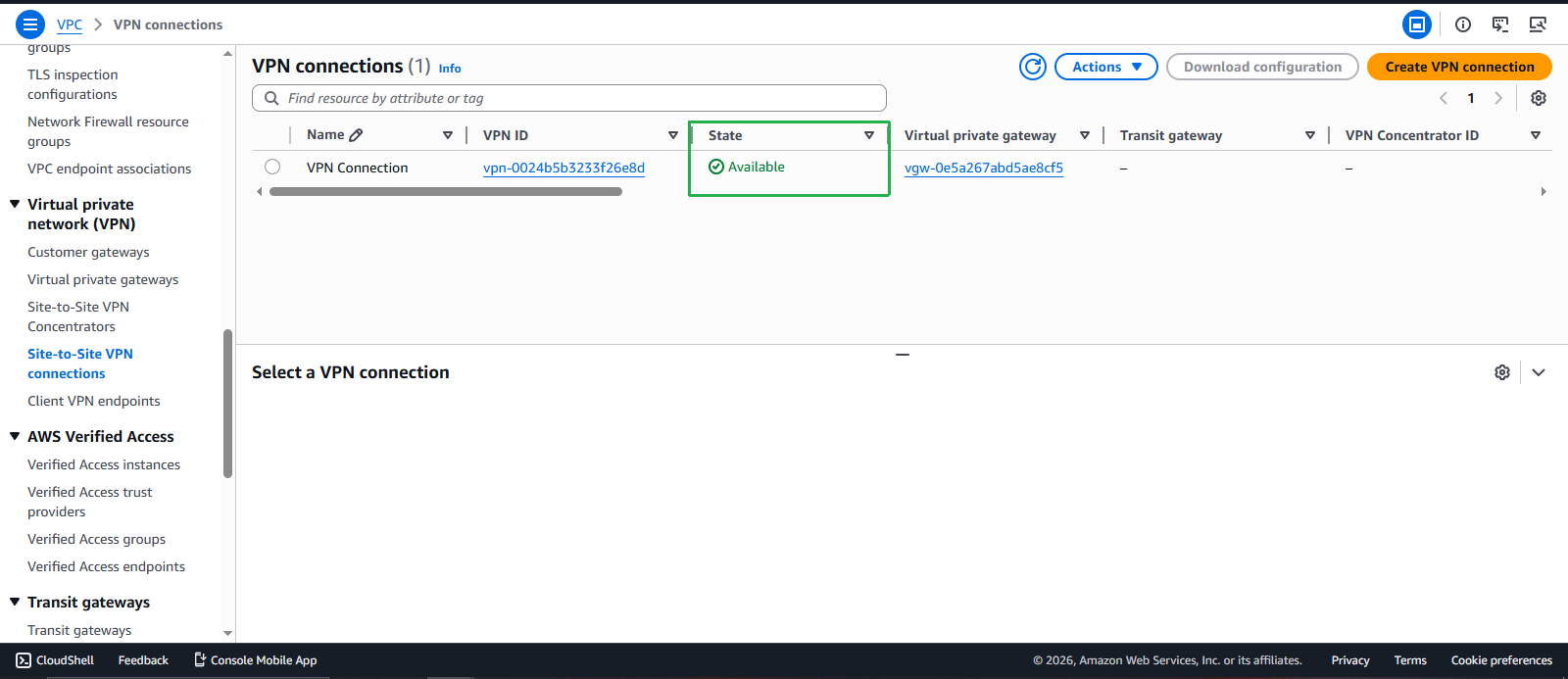Viewport: 1568px width, 679px height.
Task: Sort by VPN ID column arrow
Action: coord(673,135)
